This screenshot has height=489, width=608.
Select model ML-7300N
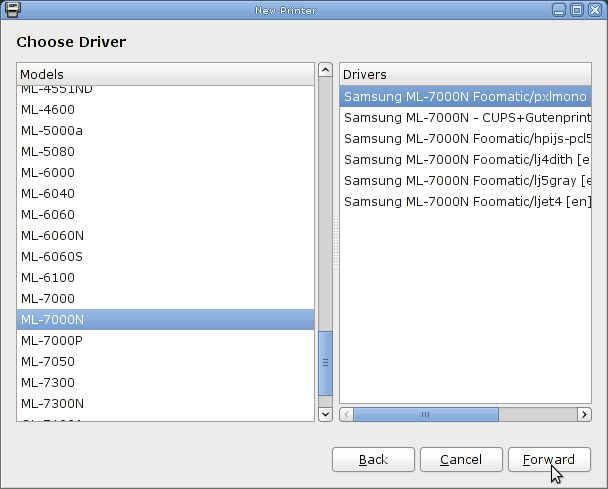[x=166, y=403]
